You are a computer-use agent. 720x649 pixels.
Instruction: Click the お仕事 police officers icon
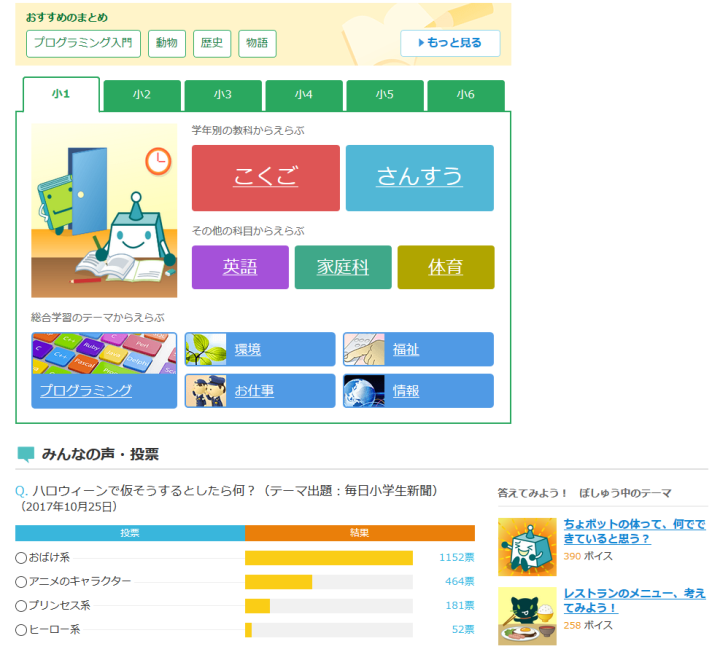click(x=205, y=391)
